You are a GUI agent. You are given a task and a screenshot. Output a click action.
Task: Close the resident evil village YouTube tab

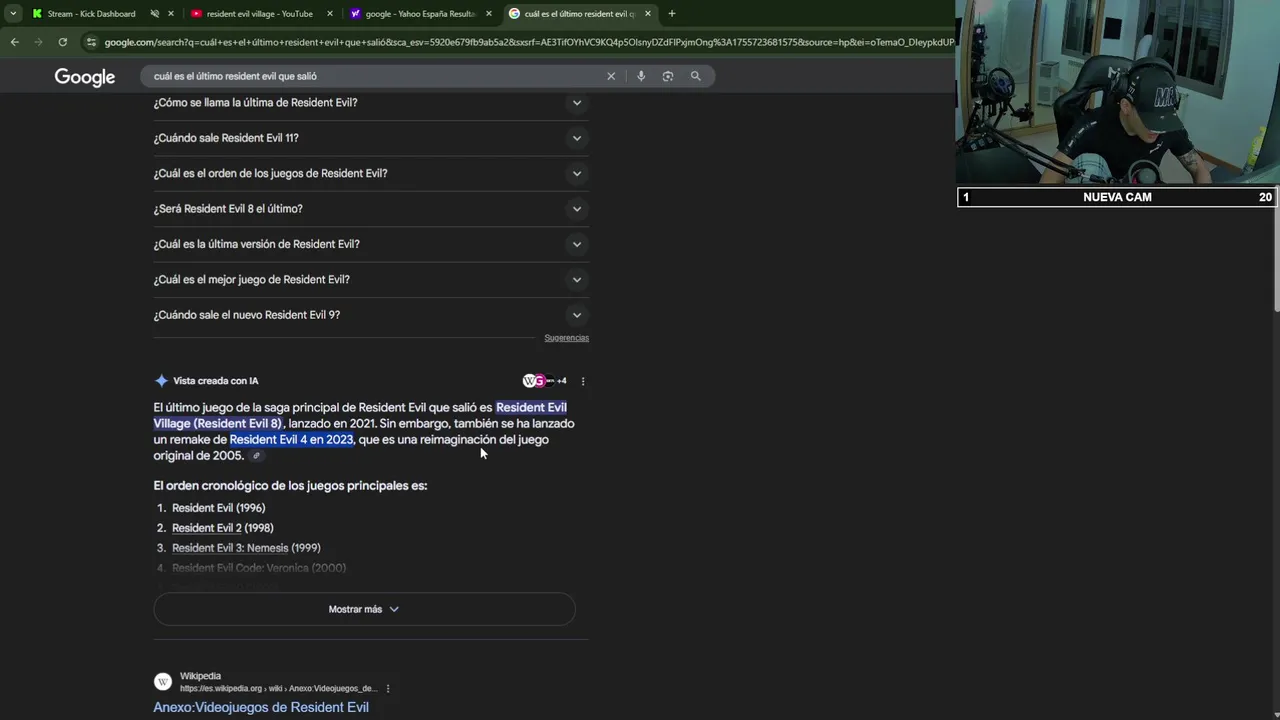[330, 14]
